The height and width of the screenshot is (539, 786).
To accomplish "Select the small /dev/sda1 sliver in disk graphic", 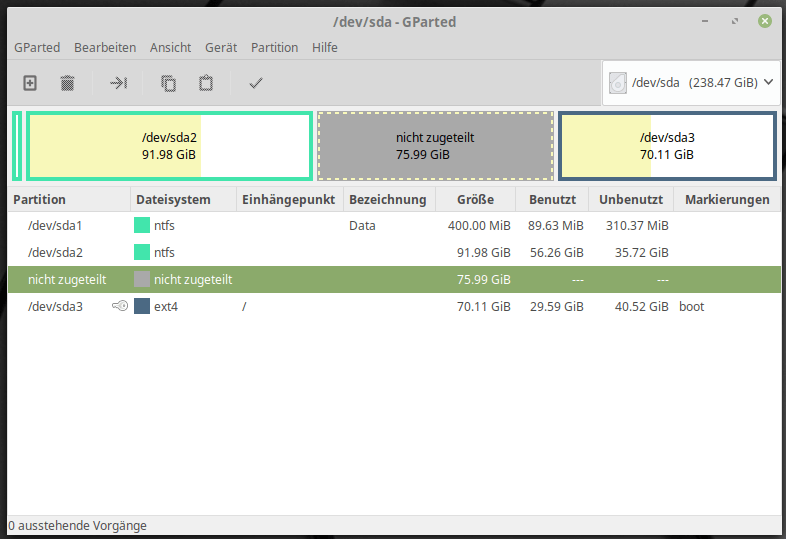I will 17,146.
